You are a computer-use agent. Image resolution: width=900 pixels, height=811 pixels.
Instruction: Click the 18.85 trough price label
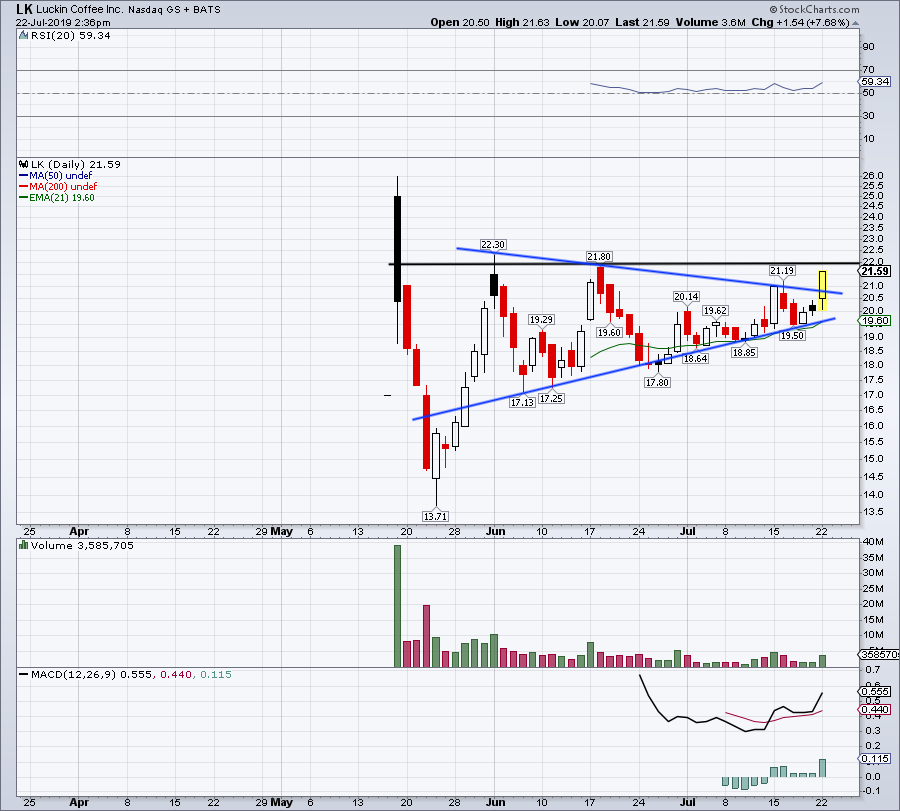coord(744,352)
